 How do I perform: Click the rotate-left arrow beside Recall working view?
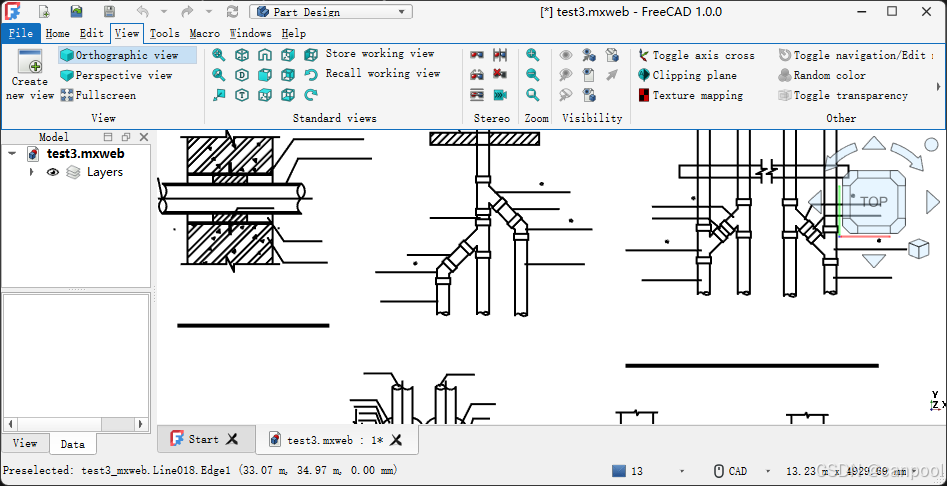pyautogui.click(x=311, y=75)
